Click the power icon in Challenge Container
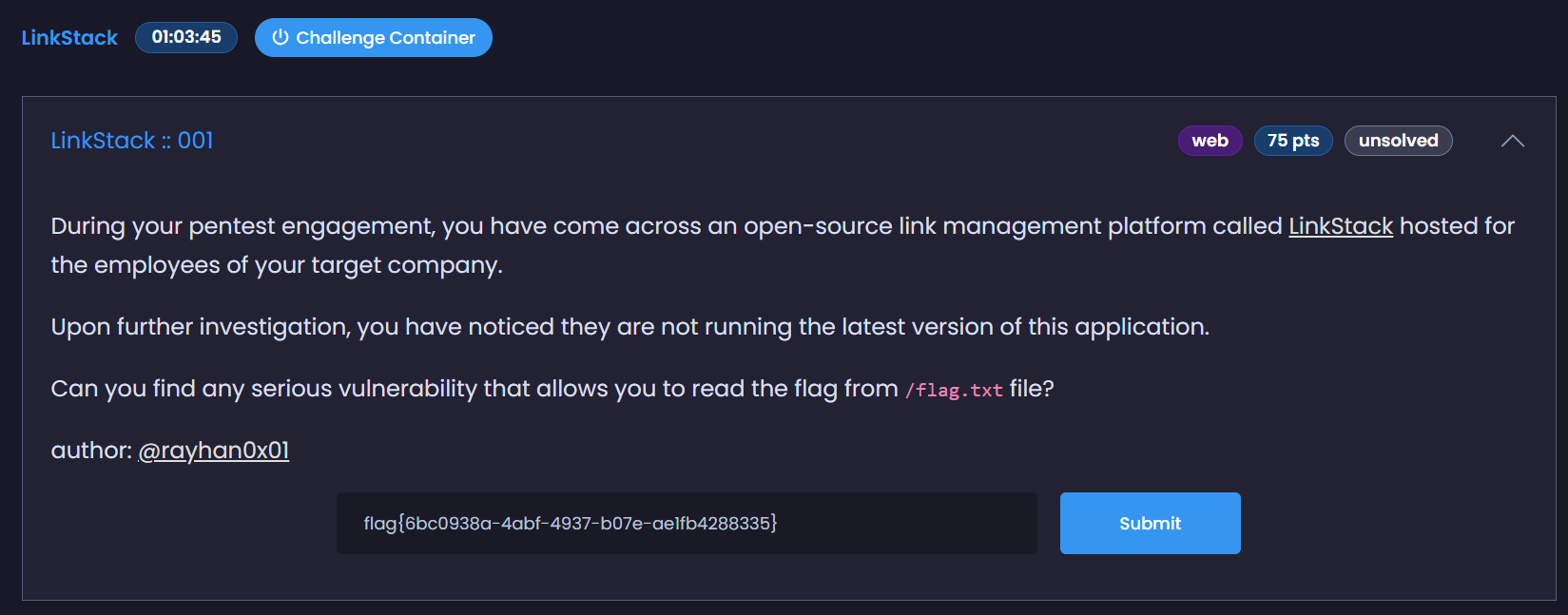The width and height of the screenshot is (1568, 615). click(x=280, y=37)
